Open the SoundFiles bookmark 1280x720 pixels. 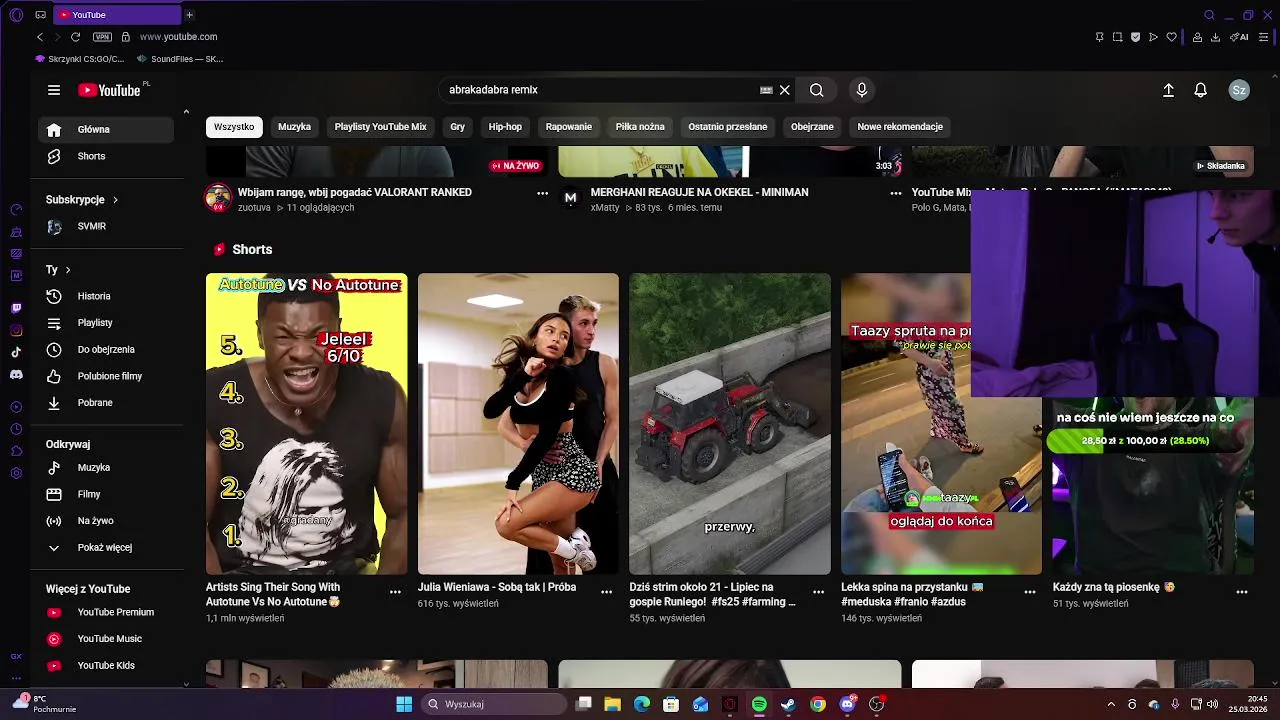[x=179, y=59]
